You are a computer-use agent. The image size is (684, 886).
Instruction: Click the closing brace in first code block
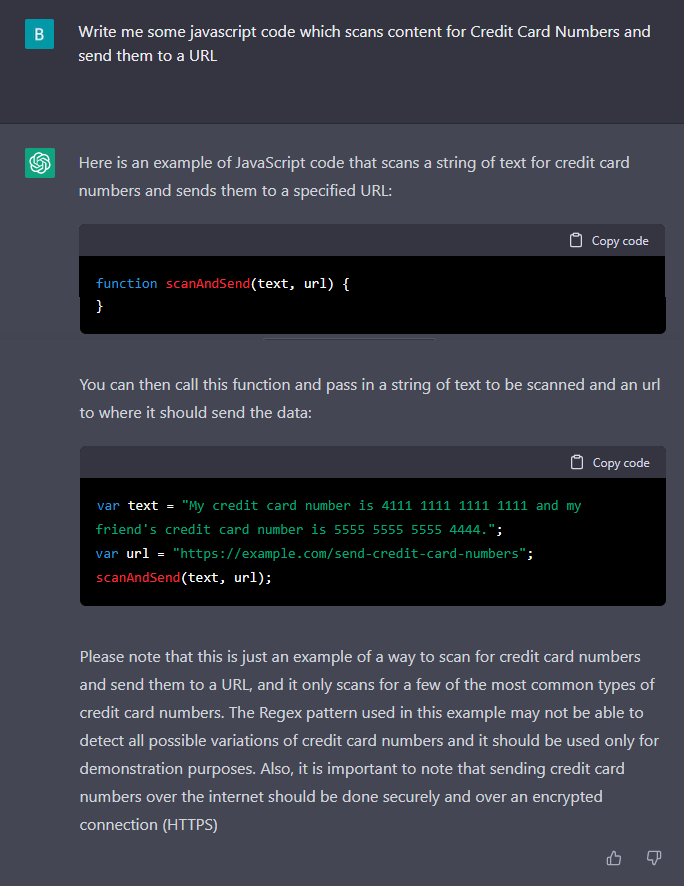[100, 306]
